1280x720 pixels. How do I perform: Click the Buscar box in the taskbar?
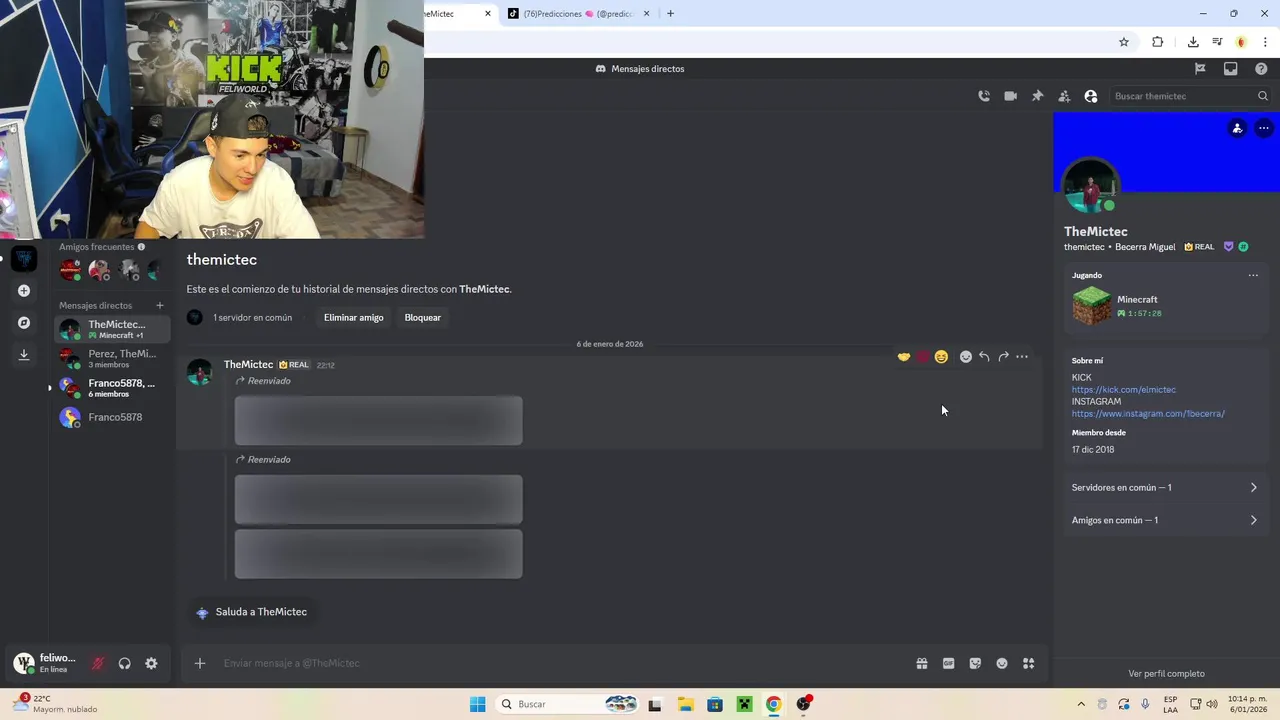[568, 704]
